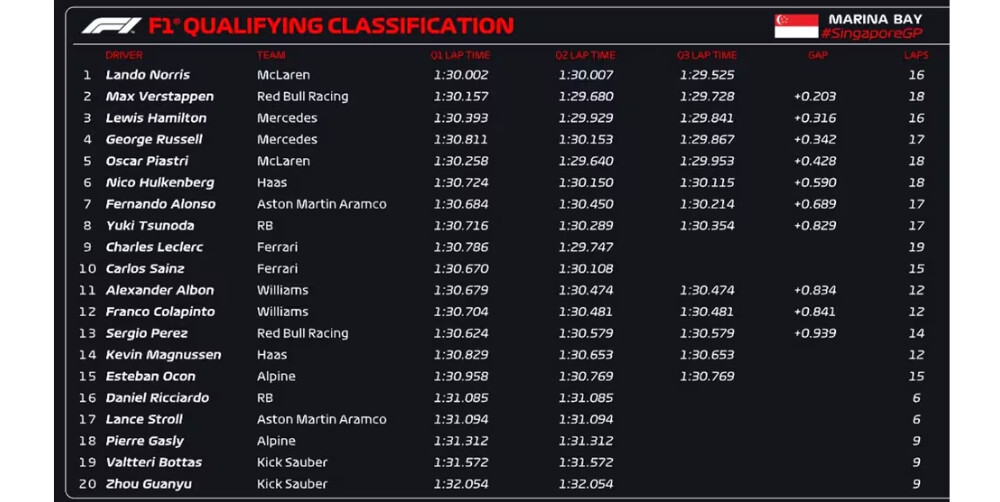Select driver Max Verstappen
1000x502 pixels.
[x=160, y=97]
